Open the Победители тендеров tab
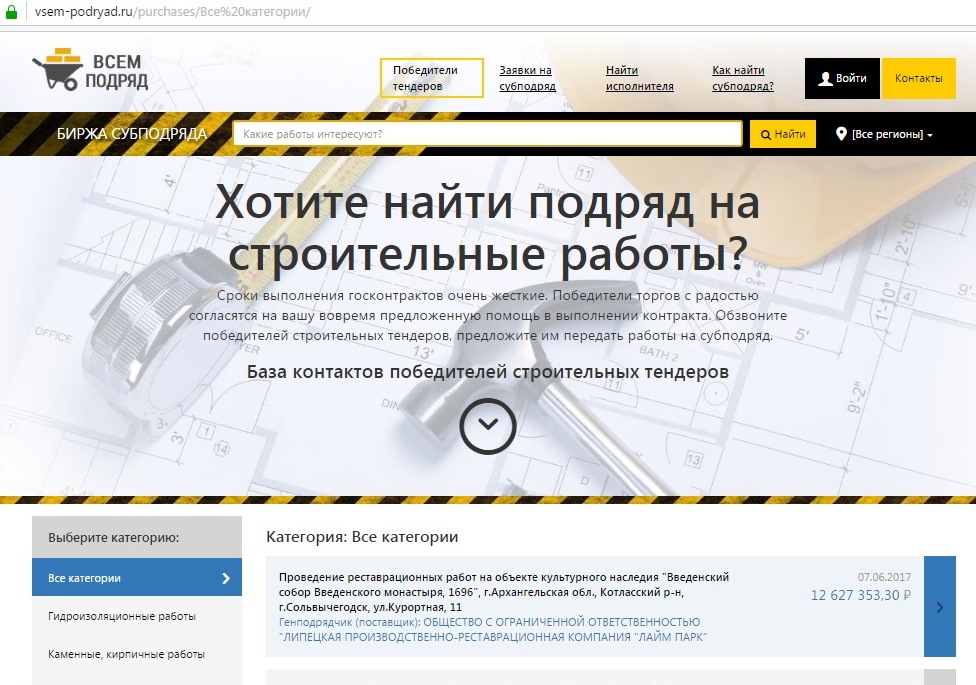Viewport: 976px width, 685px height. [431, 78]
